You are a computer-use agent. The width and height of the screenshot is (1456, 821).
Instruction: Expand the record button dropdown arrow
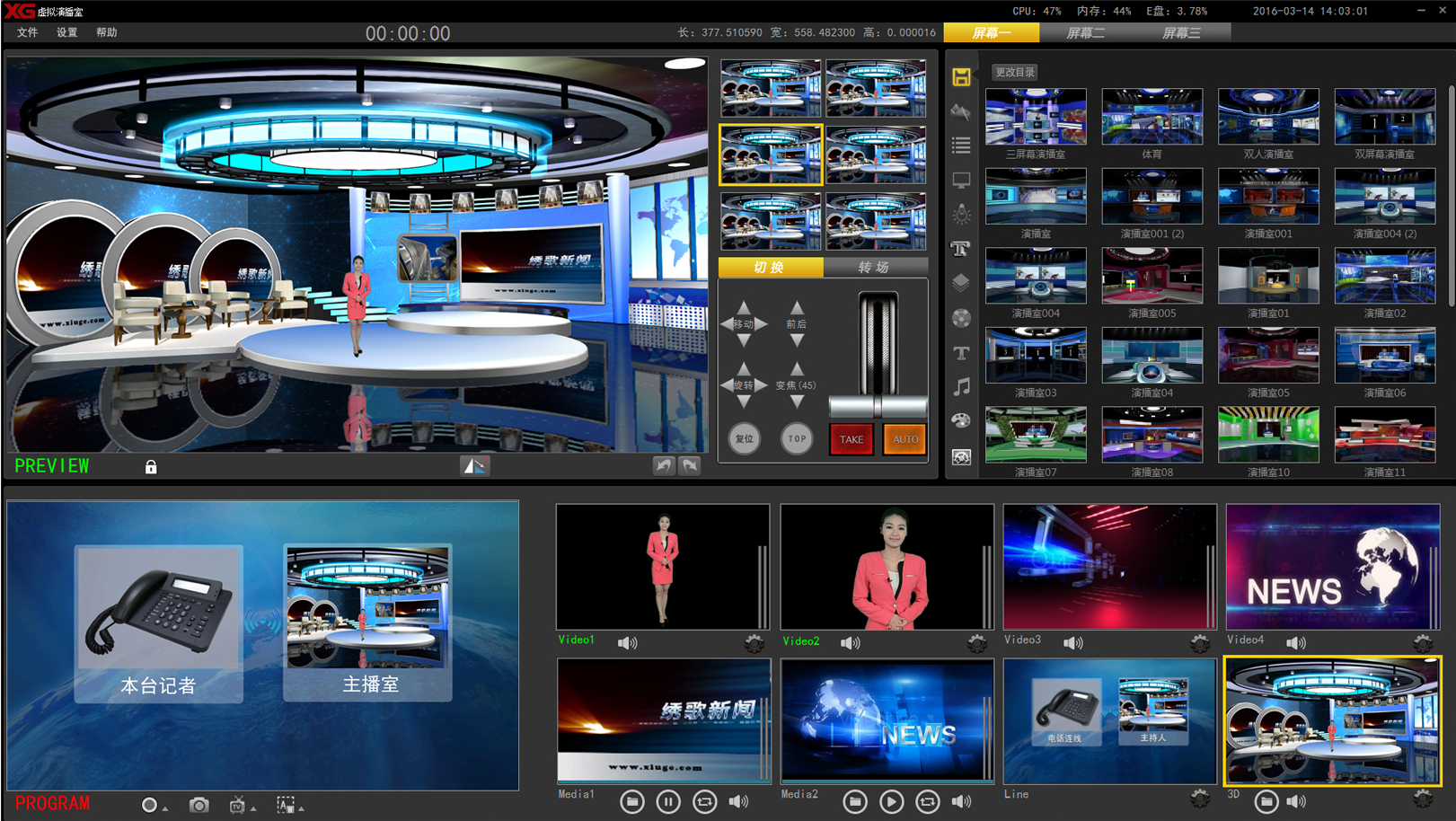tap(165, 808)
